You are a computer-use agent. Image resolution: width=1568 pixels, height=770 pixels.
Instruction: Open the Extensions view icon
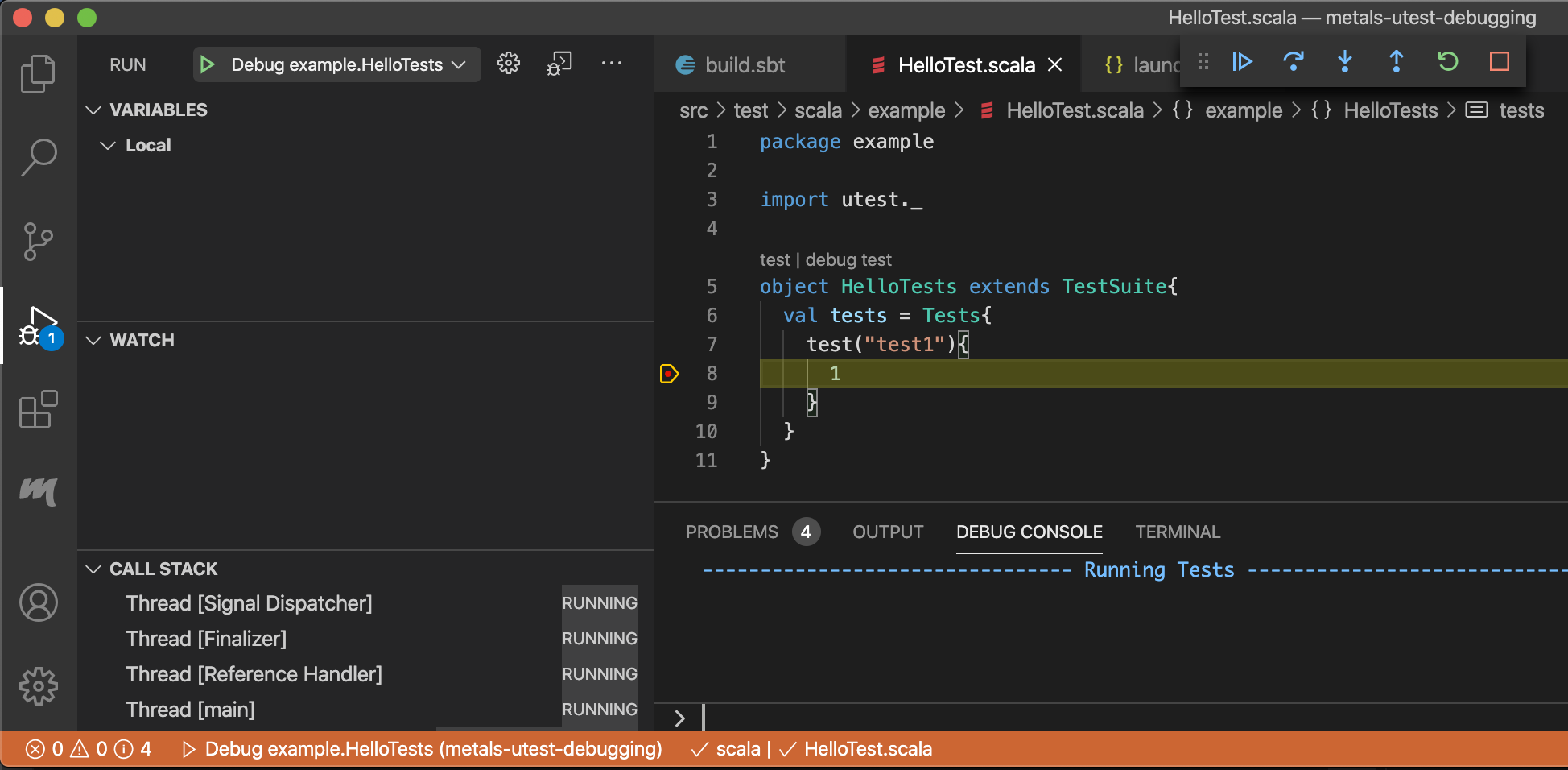click(39, 409)
